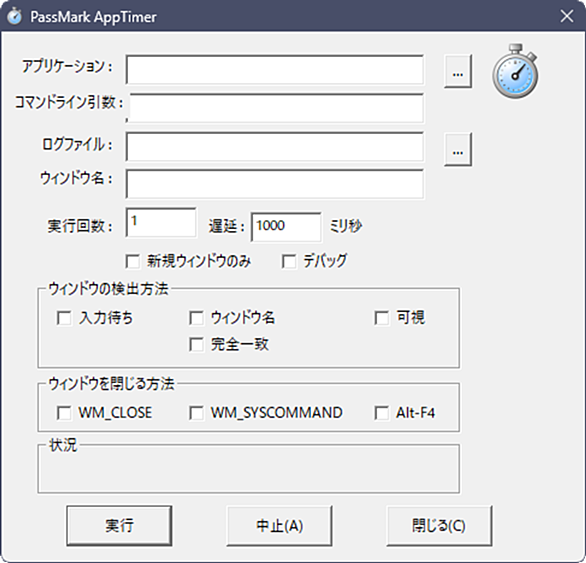Select the 遅延 field showing 1000
Image resolution: width=586 pixels, height=563 pixels.
(x=286, y=227)
